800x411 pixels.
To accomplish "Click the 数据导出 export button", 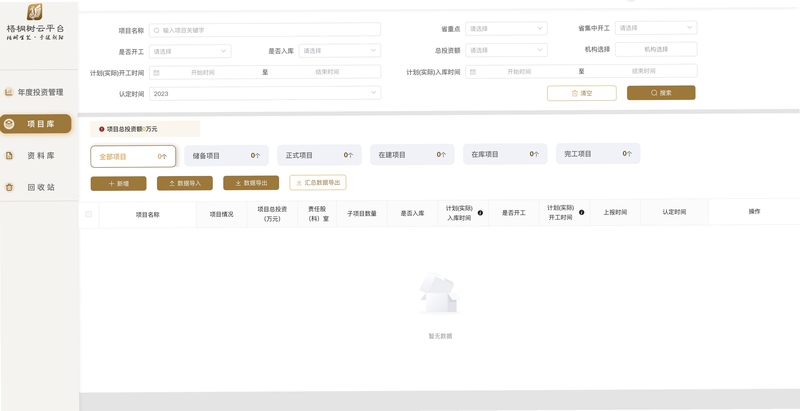I will coord(251,183).
